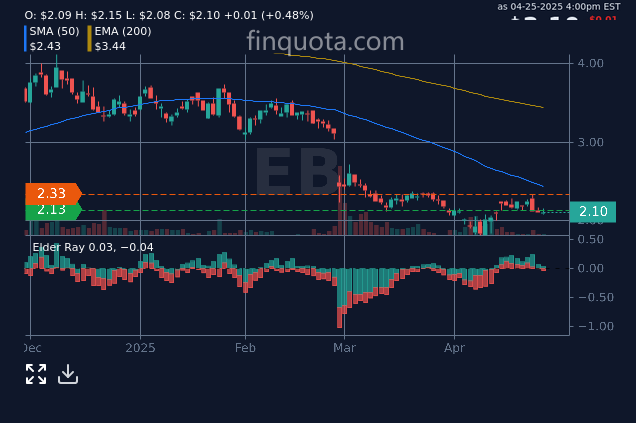Click the 2025 date axis label
636x423 pixels.
pyautogui.click(x=140, y=348)
